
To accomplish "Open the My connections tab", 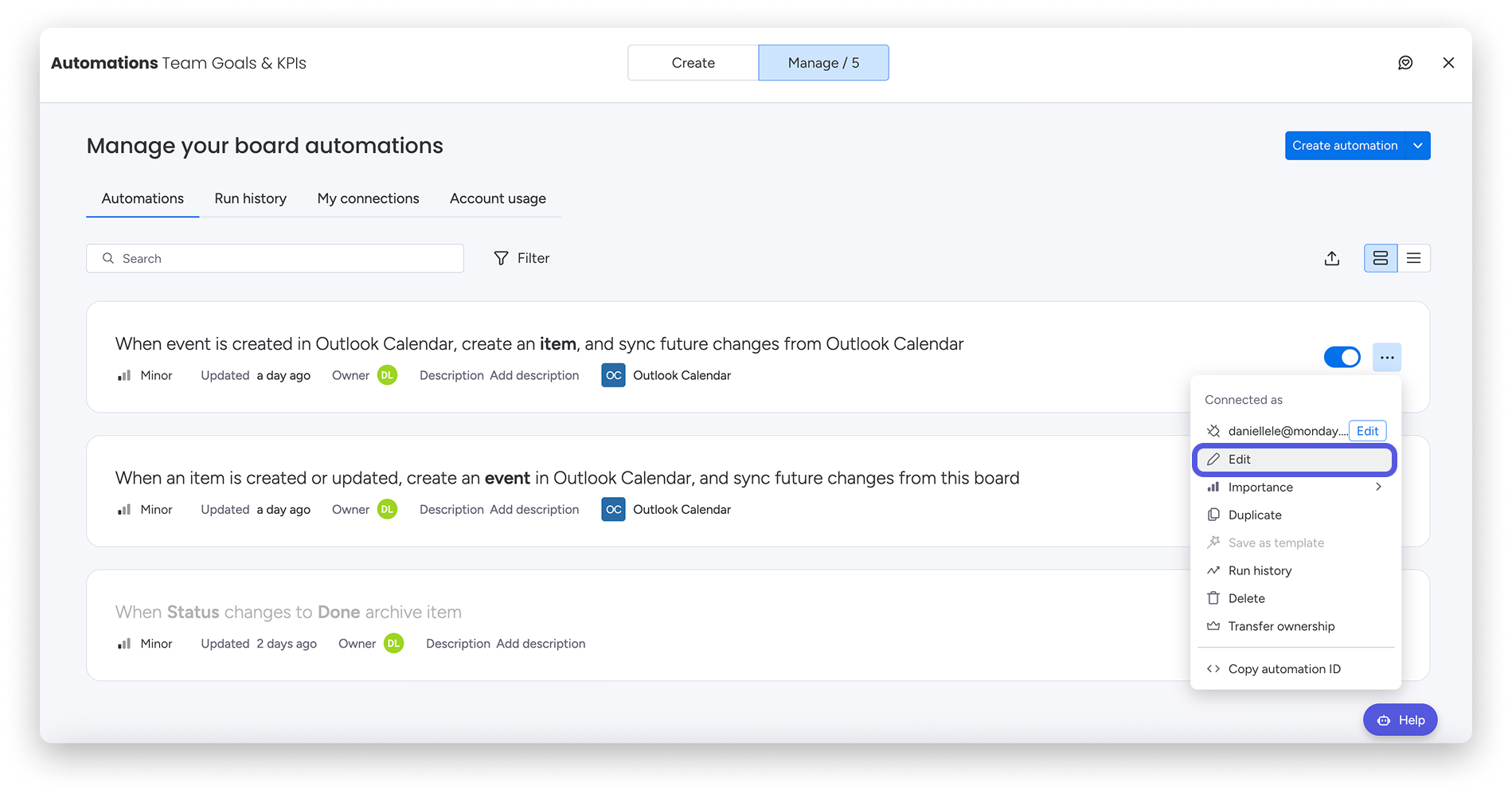I will [368, 198].
